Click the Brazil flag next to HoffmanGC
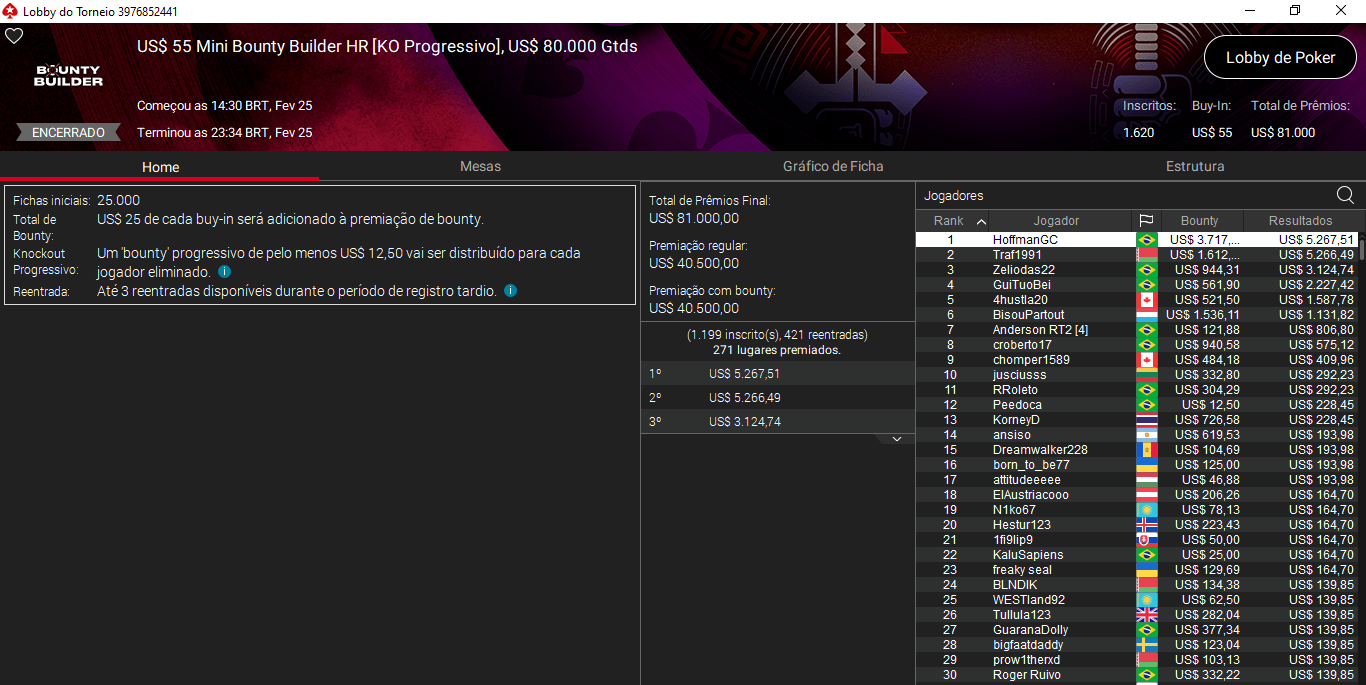 [x=1146, y=239]
